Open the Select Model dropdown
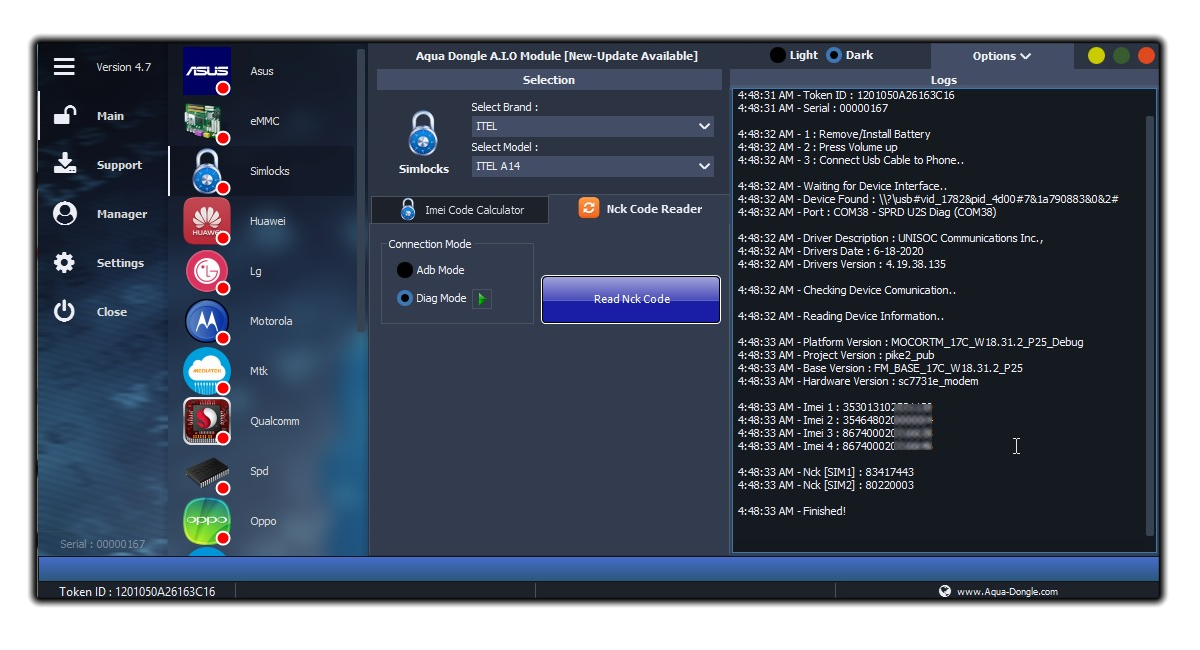The width and height of the screenshot is (1200, 650). (593, 166)
